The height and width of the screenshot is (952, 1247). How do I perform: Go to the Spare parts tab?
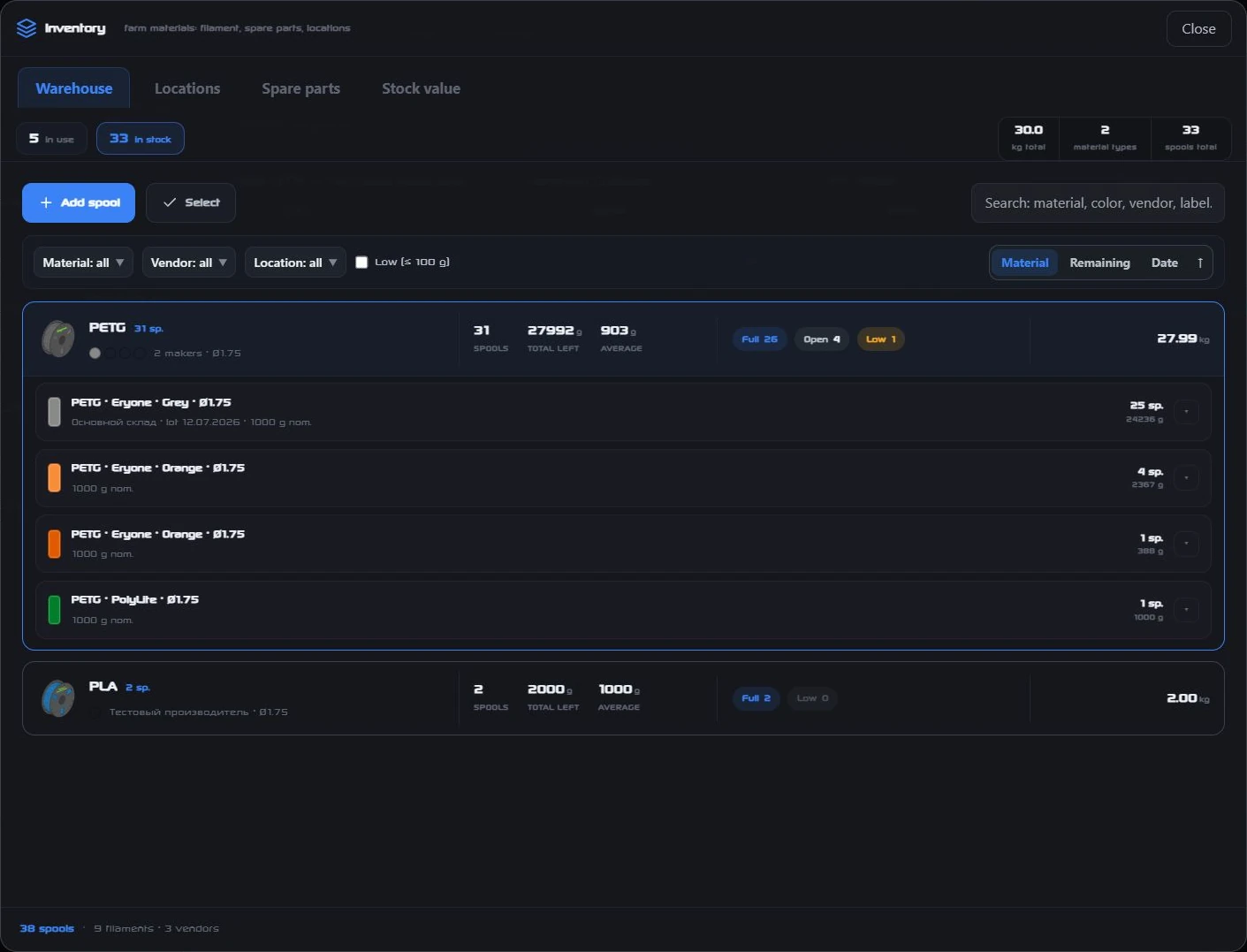click(300, 88)
